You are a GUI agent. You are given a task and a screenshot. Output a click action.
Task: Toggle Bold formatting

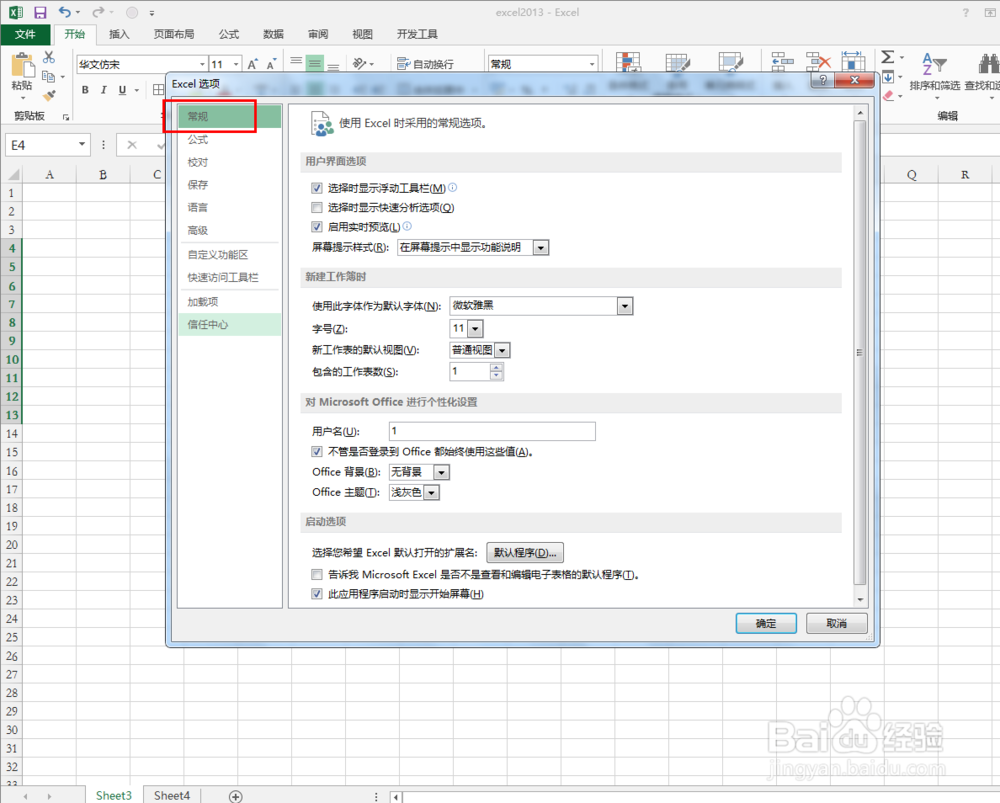(x=85, y=90)
